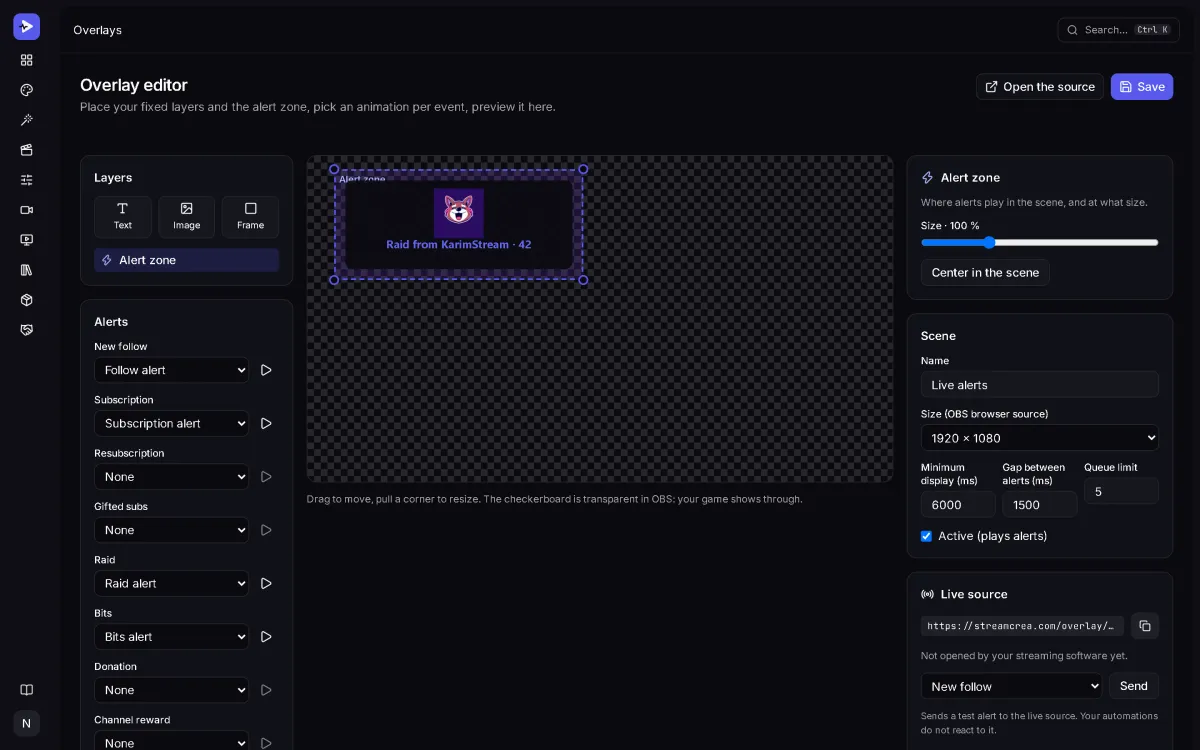Click the slider thumb at 100 %
This screenshot has width=1200, height=750.
pyautogui.click(x=989, y=242)
